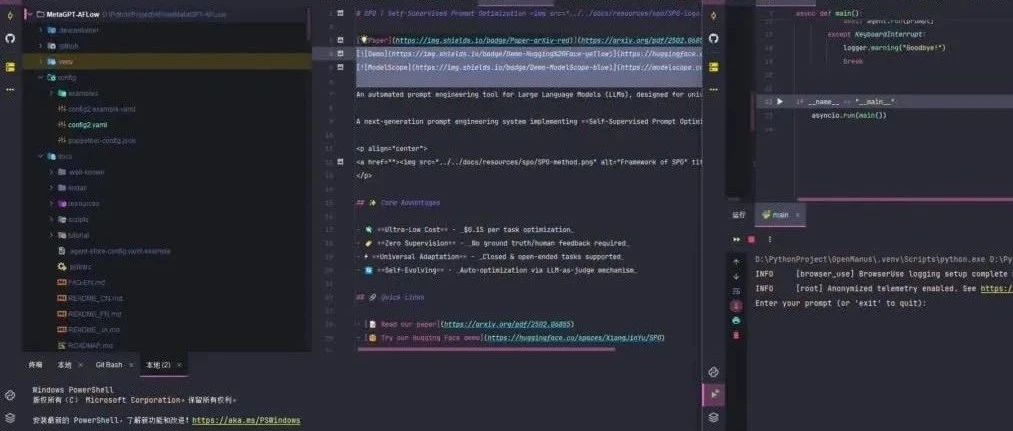The width and height of the screenshot is (1013, 431).
Task: Expand .github folder in project tree
Action: click(x=41, y=46)
